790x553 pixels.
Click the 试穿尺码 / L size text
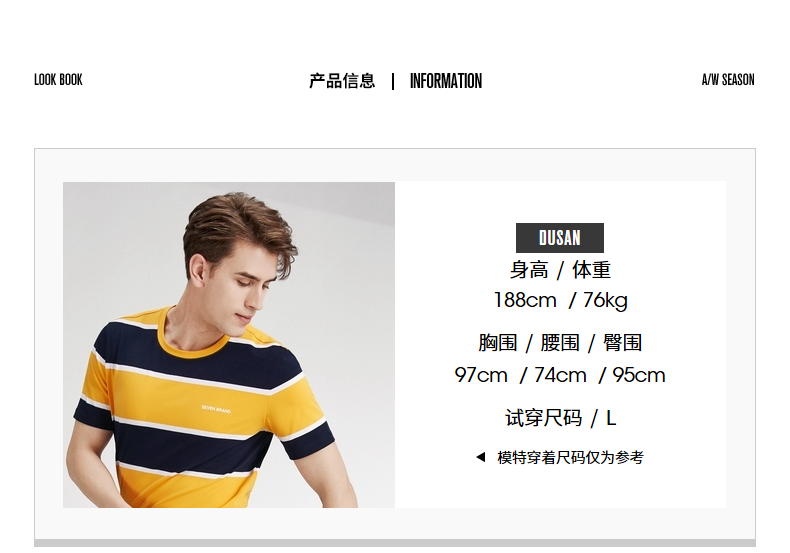560,418
